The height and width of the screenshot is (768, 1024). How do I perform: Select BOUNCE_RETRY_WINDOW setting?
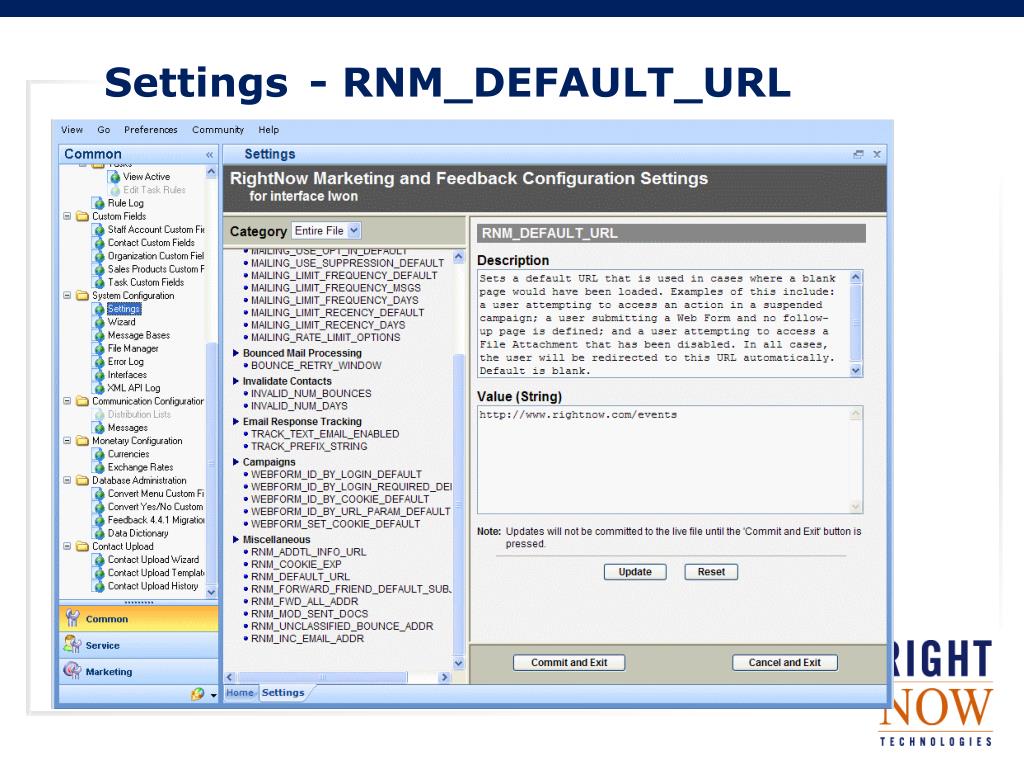316,366
